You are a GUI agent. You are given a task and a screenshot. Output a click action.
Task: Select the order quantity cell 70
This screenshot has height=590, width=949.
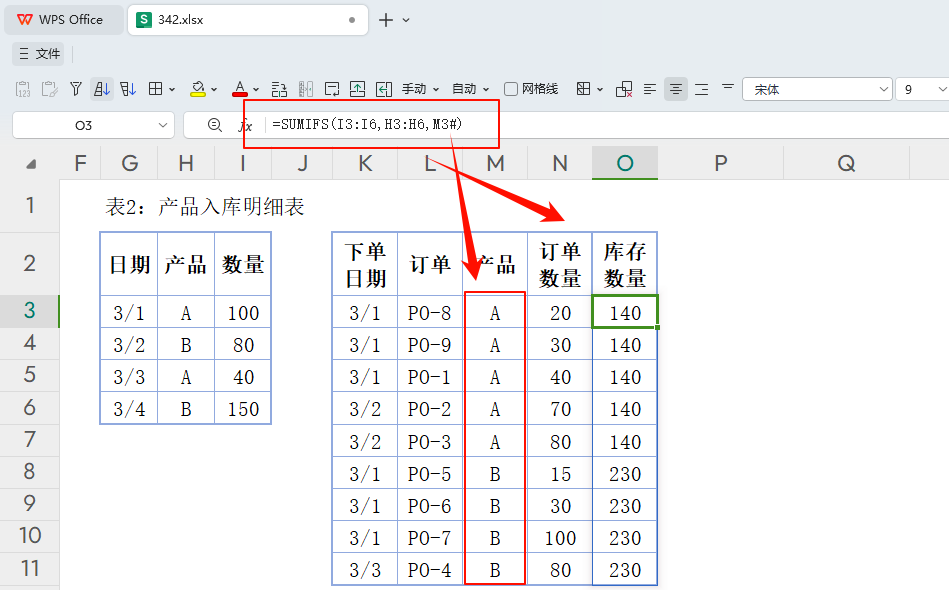[560, 409]
